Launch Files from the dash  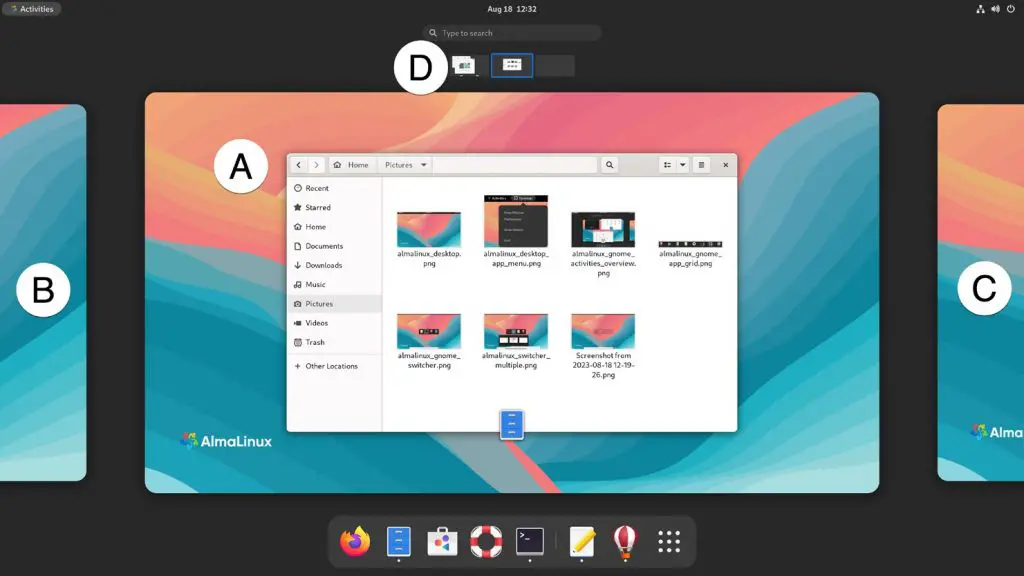(x=398, y=541)
